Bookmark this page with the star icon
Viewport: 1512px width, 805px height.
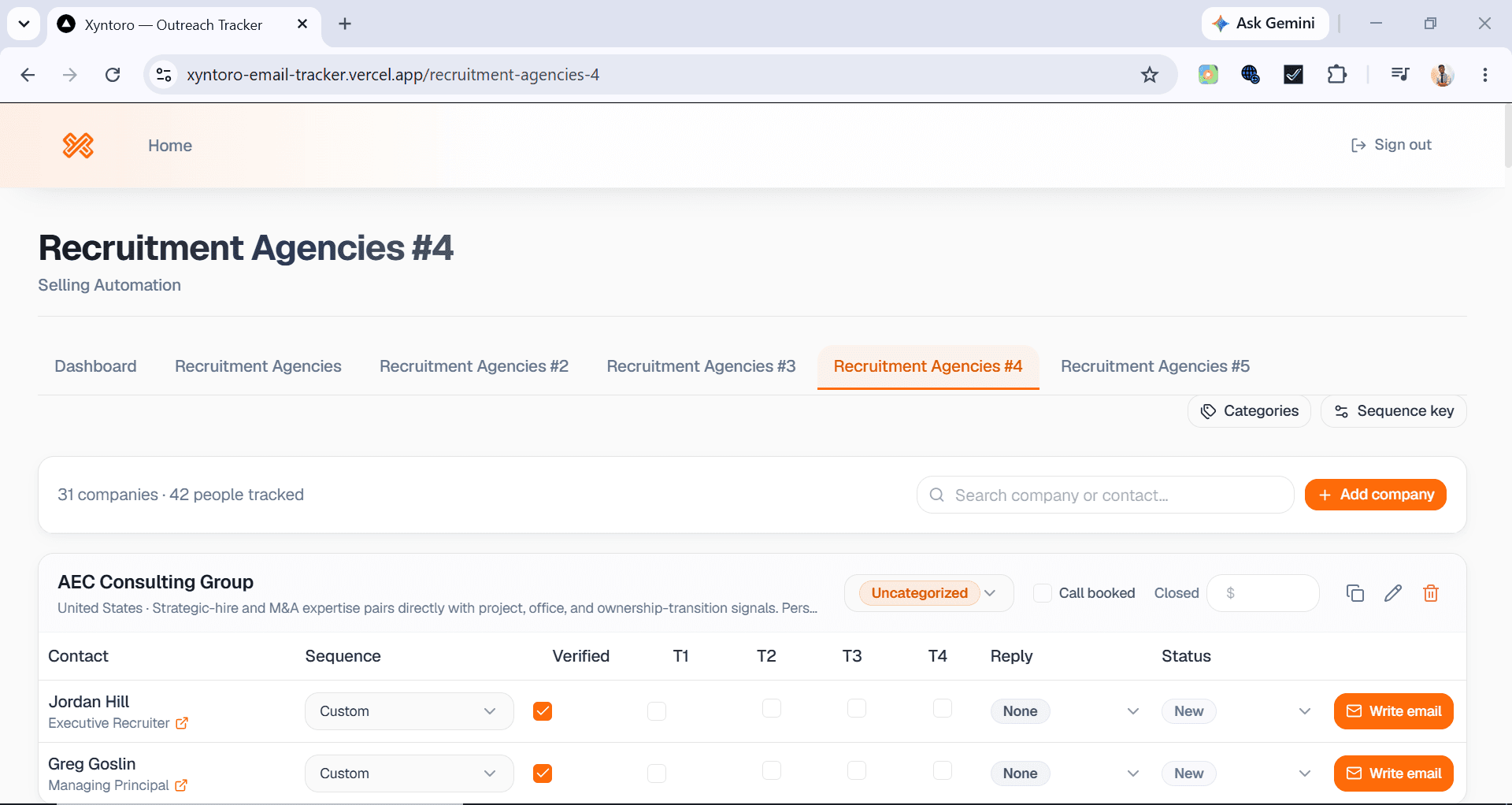coord(1150,75)
